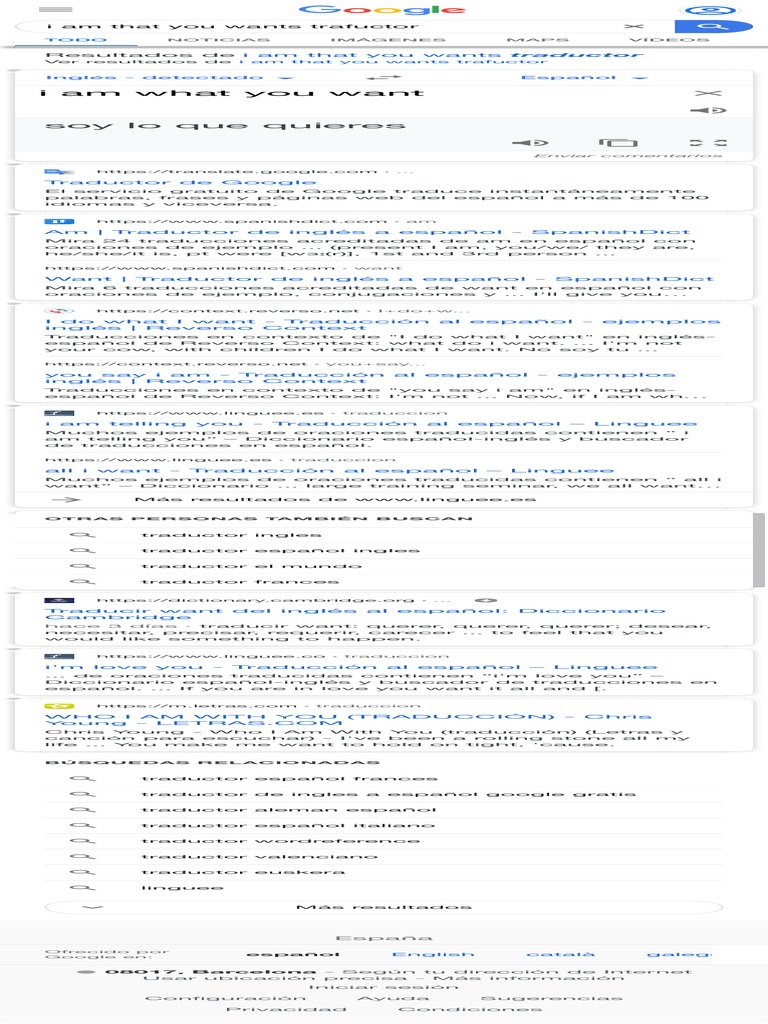Click 'Enviar comentarios' under the translator

pyautogui.click(x=628, y=155)
